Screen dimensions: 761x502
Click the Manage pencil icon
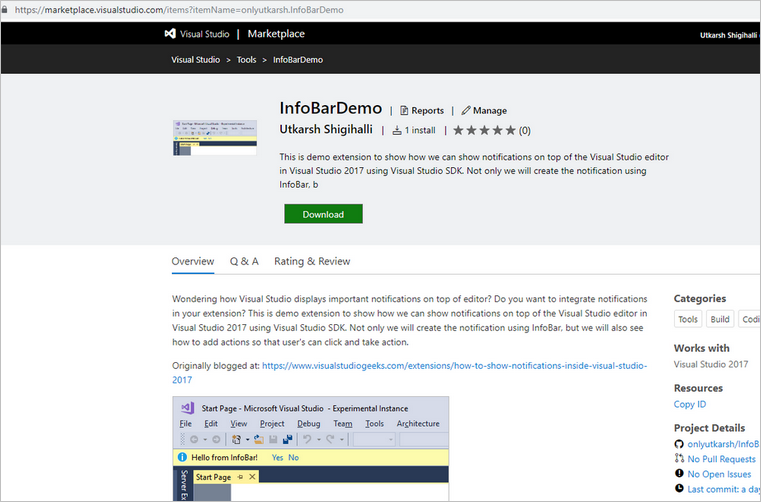[466, 111]
